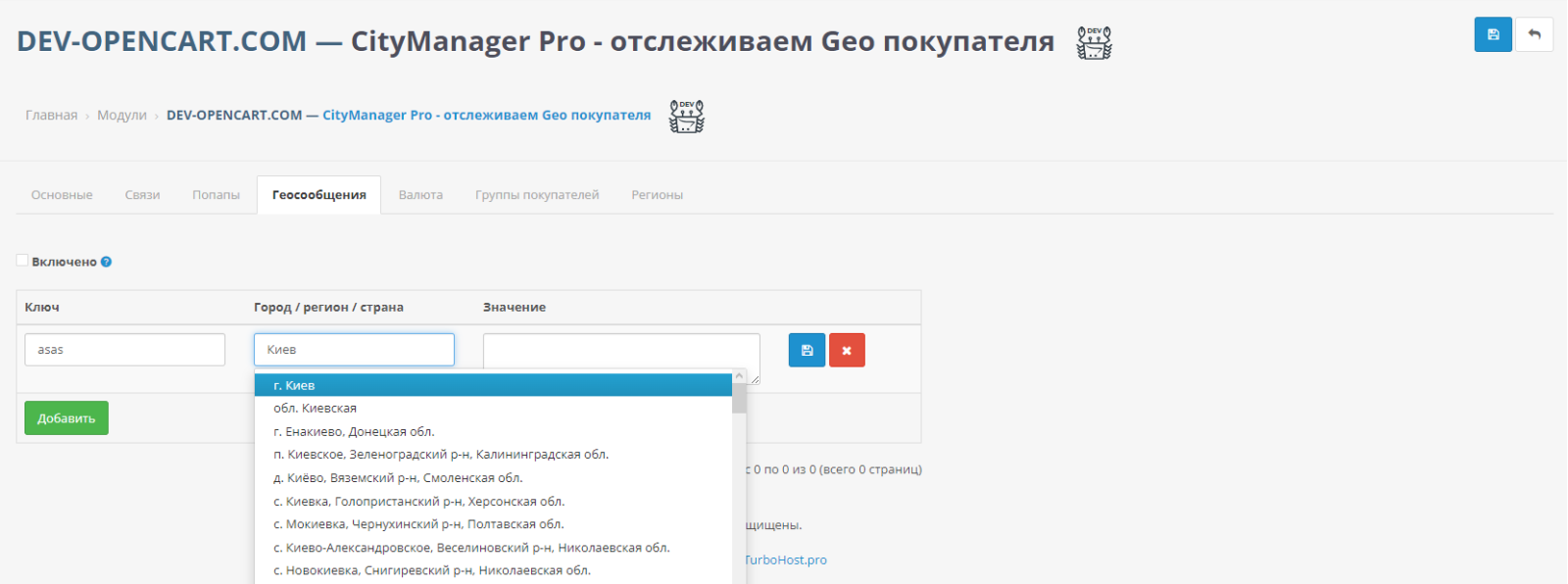Select с. Киевка, Голопристанский р-н suggestion
Screen dimensions: 1568x584
[493, 502]
